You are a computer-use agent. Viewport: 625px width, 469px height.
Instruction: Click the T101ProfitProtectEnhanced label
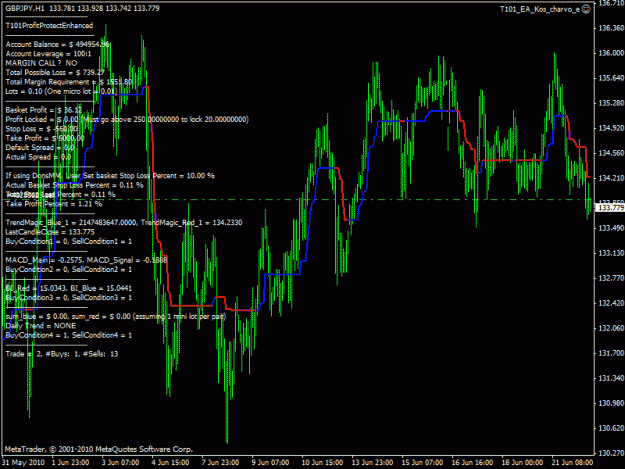(49, 26)
